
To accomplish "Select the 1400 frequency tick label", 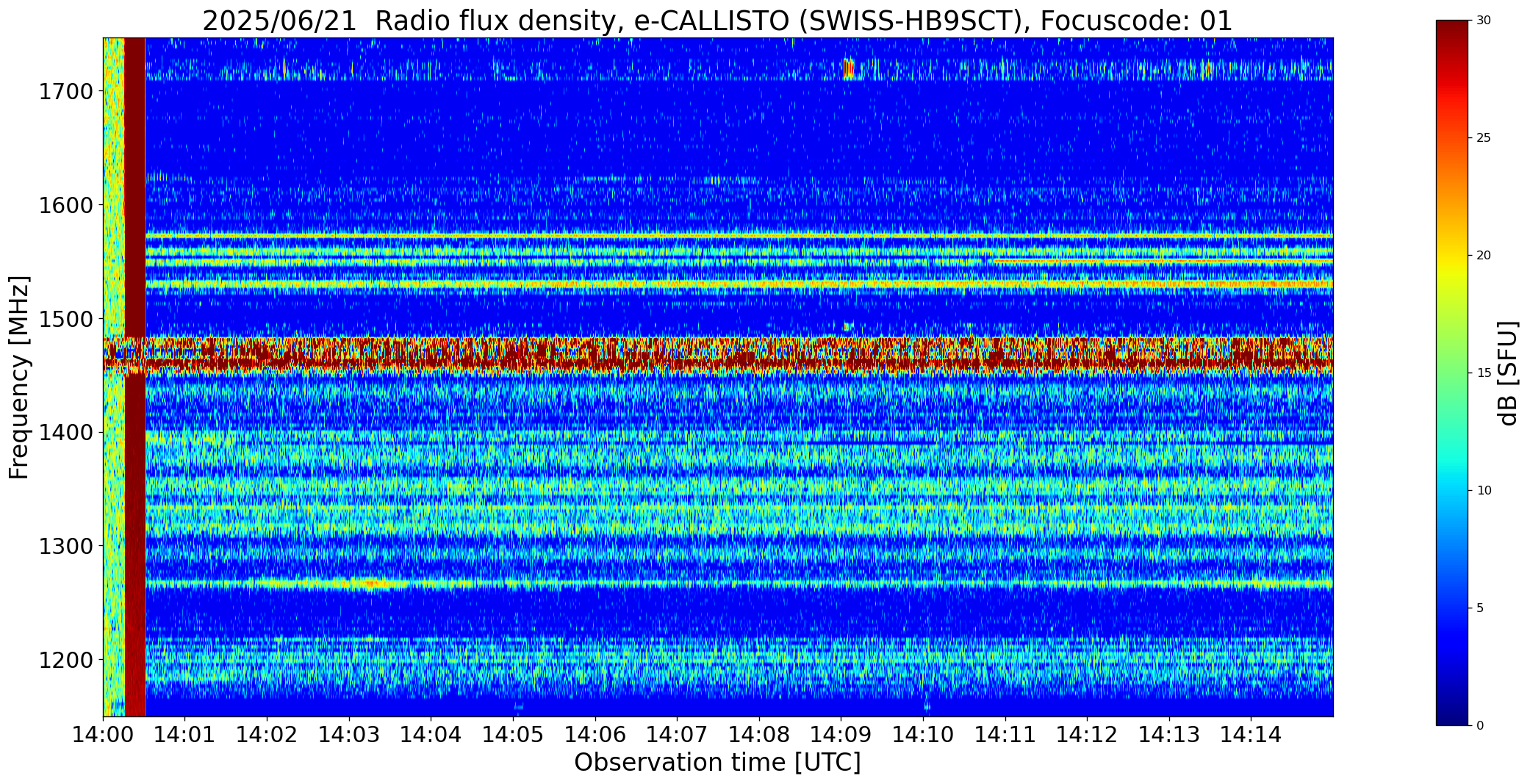I will 65,433.
